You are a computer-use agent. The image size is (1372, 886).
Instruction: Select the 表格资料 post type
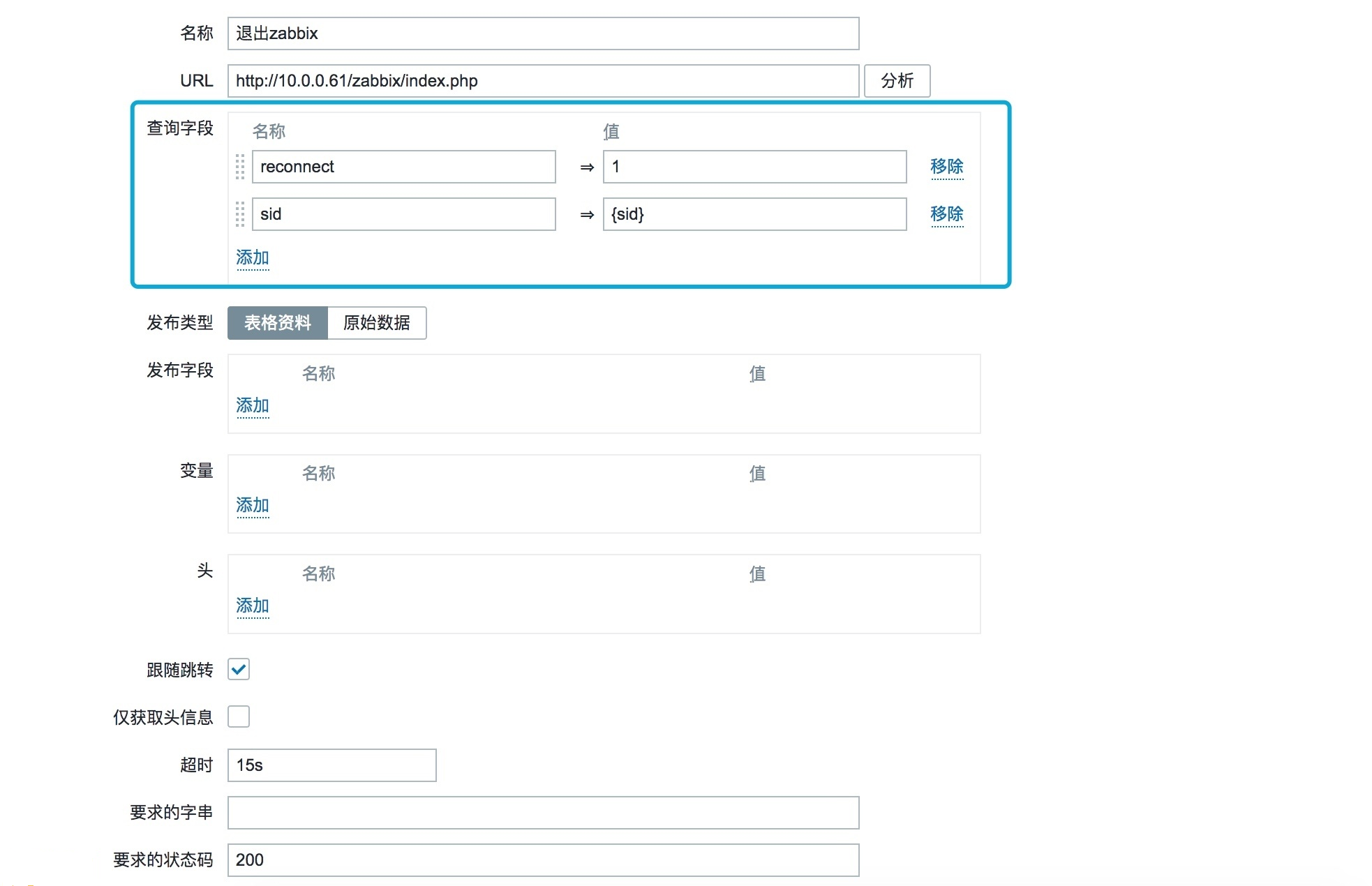pyautogui.click(x=278, y=323)
